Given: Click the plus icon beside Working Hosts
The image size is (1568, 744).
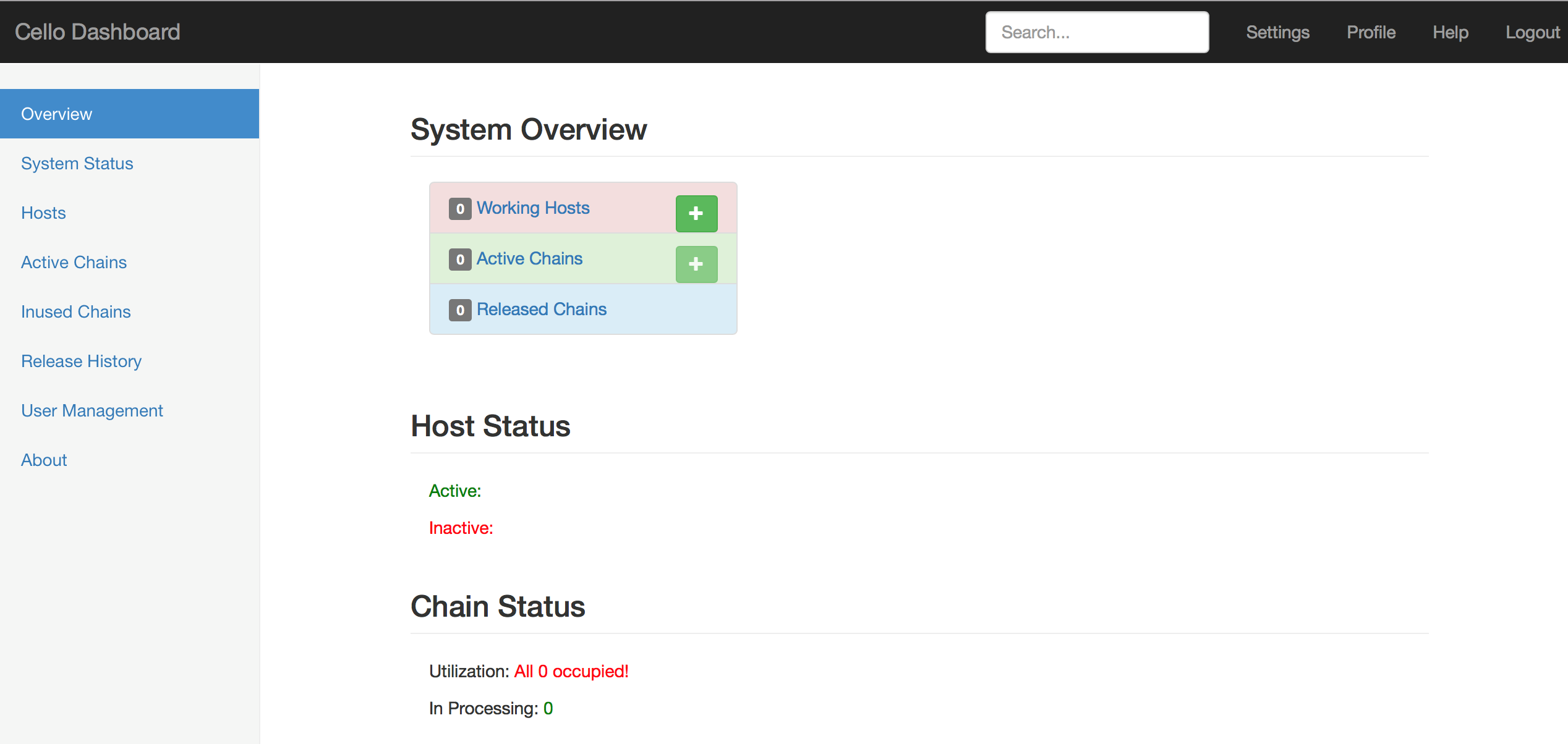Looking at the screenshot, I should click(x=696, y=214).
